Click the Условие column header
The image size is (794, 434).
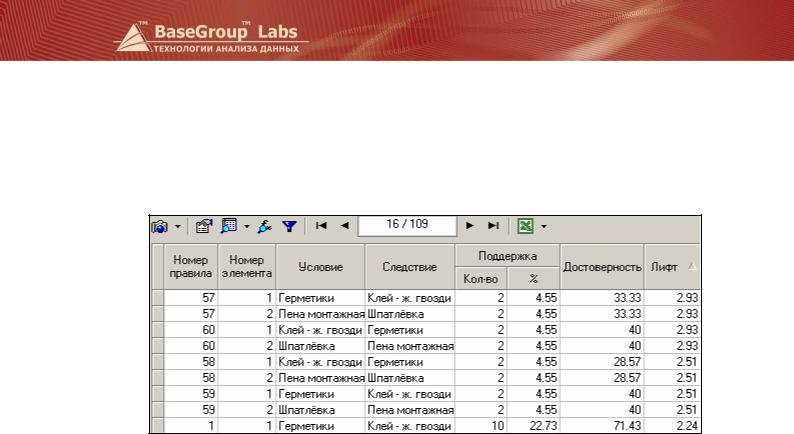320,267
